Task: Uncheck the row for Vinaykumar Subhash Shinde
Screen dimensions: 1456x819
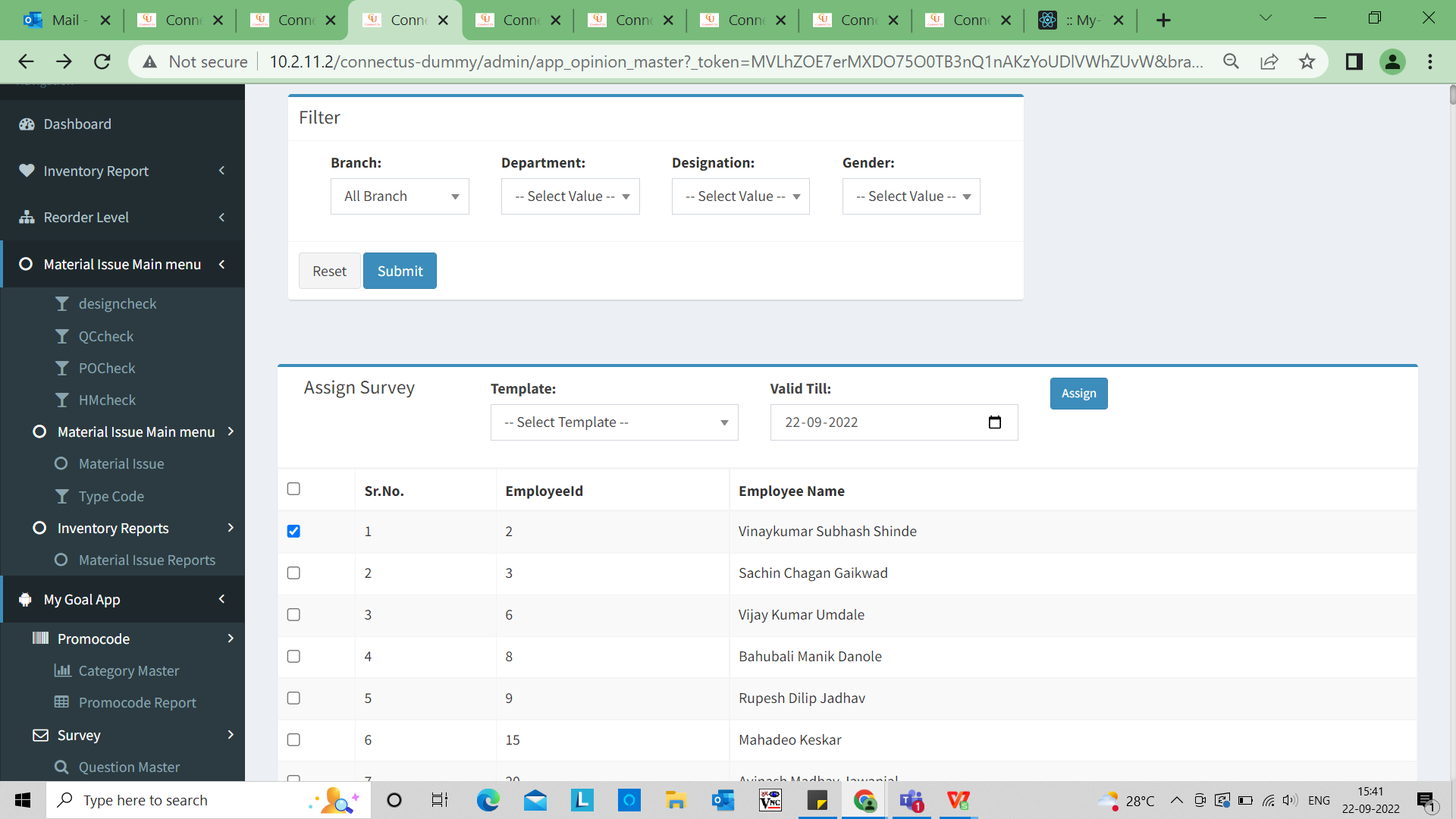Action: (293, 531)
